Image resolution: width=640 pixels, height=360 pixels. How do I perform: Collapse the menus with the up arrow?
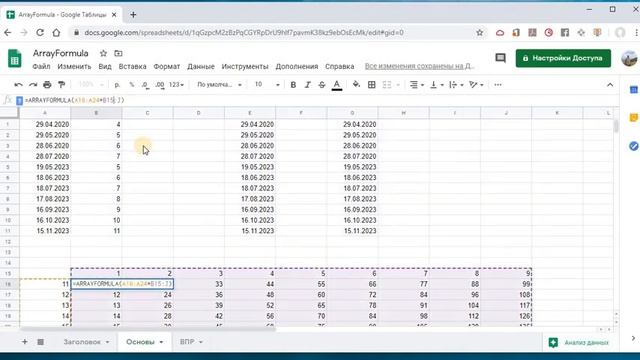[x=610, y=85]
